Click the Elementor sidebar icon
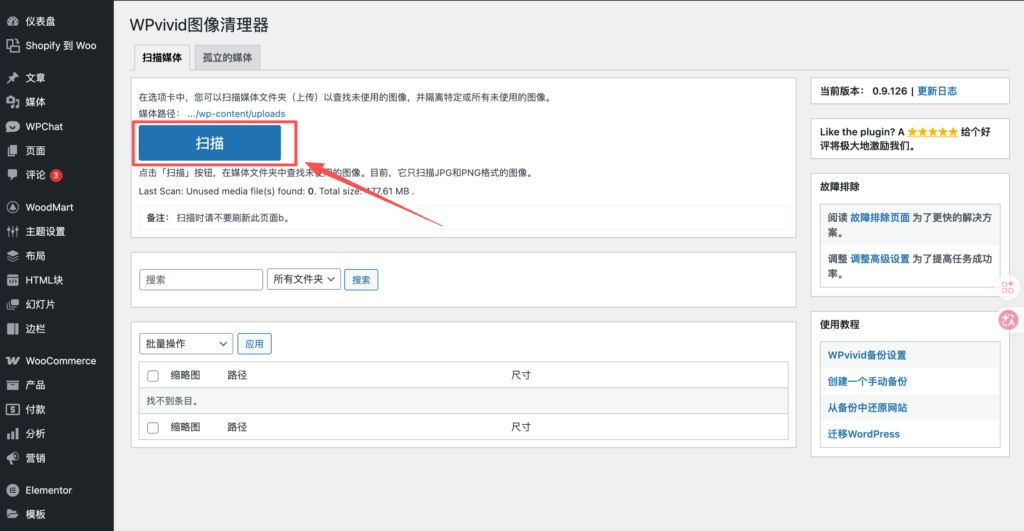The image size is (1024, 531). 12,490
